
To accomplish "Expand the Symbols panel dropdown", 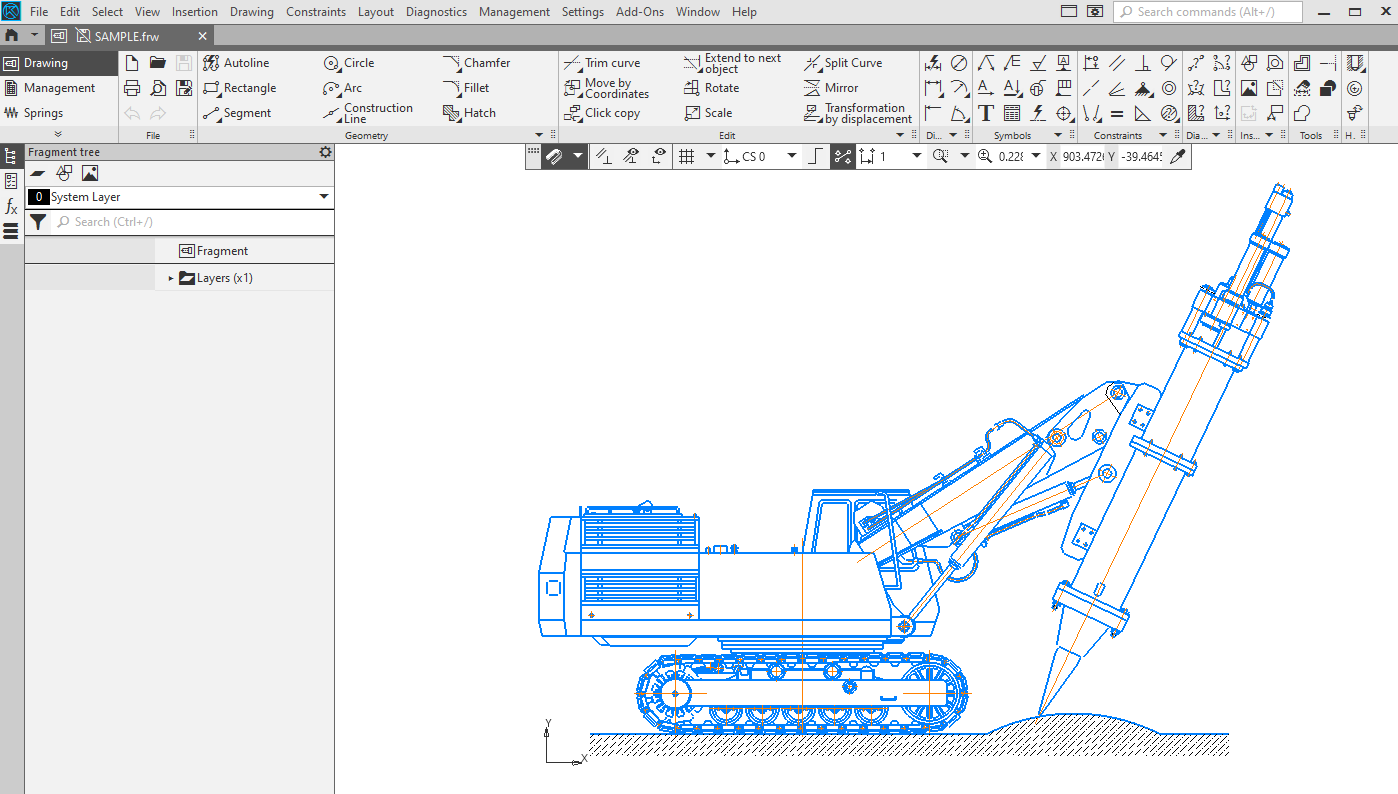I will (x=1057, y=135).
